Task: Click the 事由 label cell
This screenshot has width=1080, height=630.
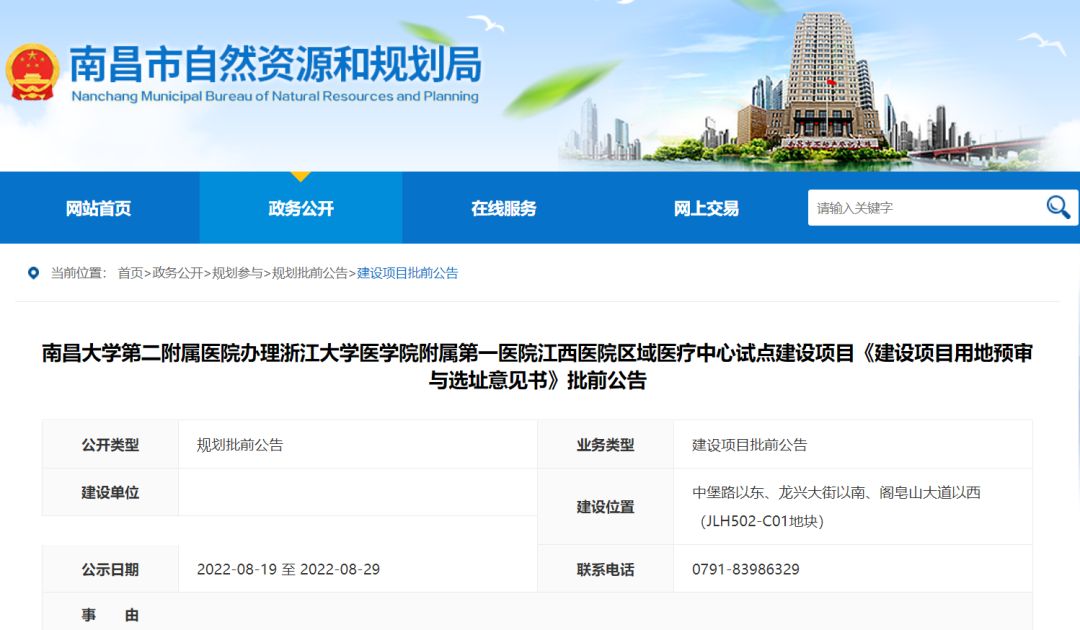Action: tap(110, 614)
